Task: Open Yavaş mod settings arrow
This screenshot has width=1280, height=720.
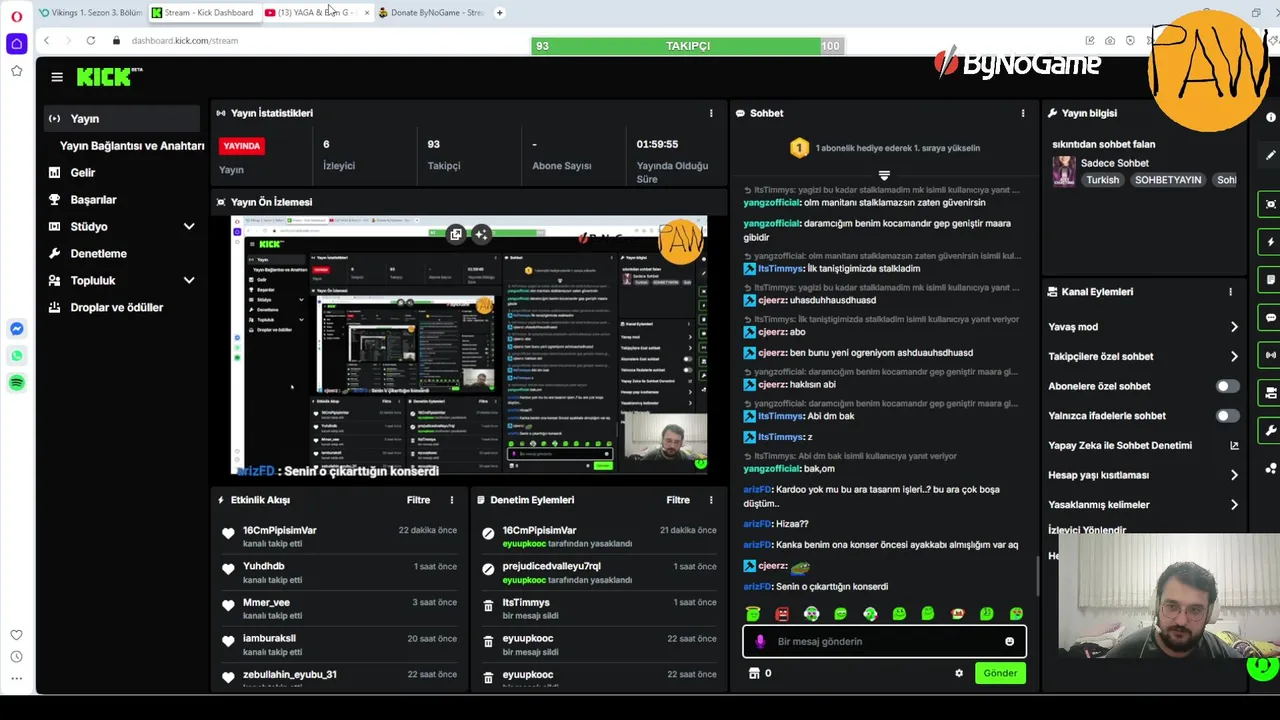Action: [1234, 327]
